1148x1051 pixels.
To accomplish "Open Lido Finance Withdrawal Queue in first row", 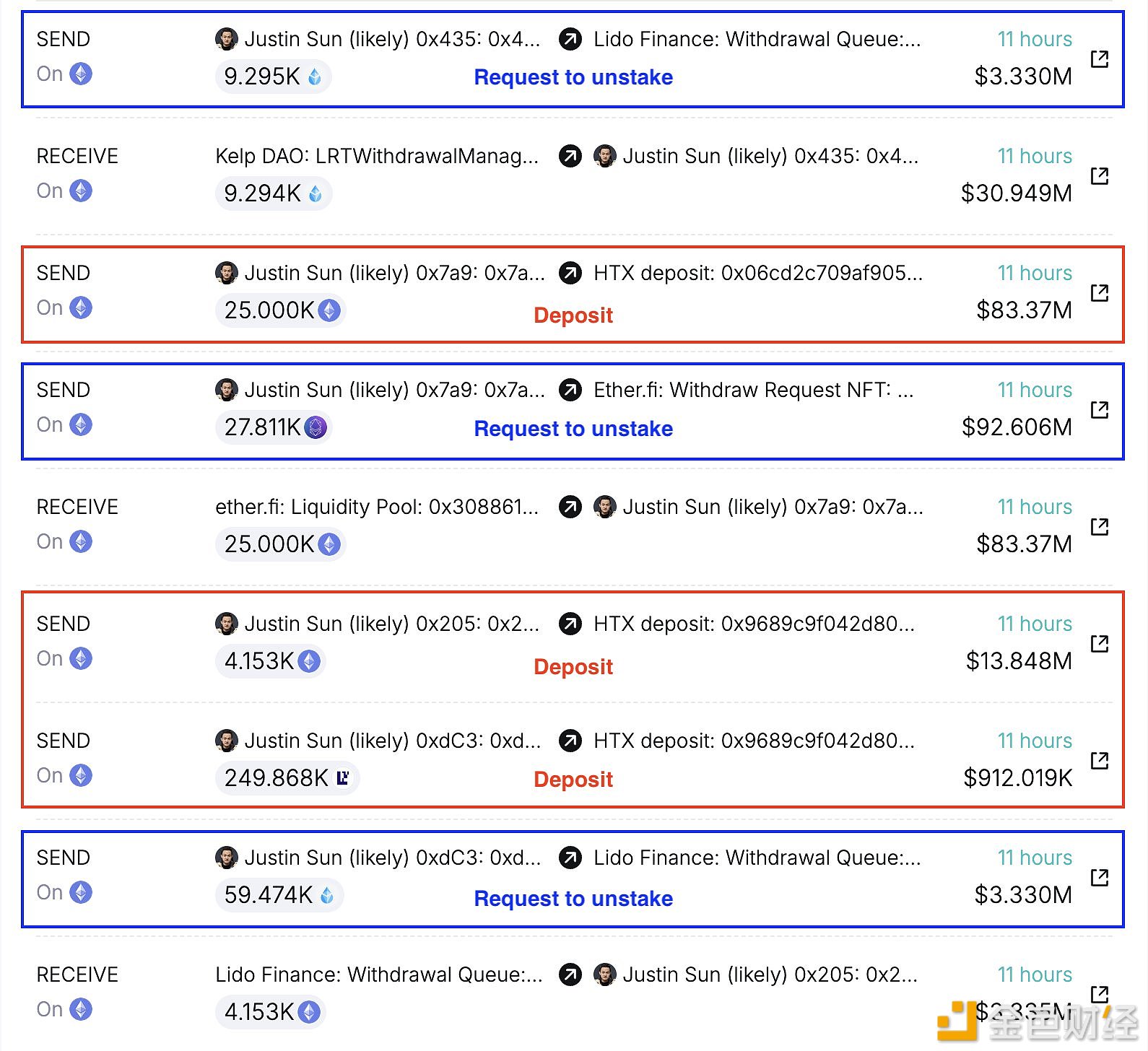I will click(x=757, y=39).
